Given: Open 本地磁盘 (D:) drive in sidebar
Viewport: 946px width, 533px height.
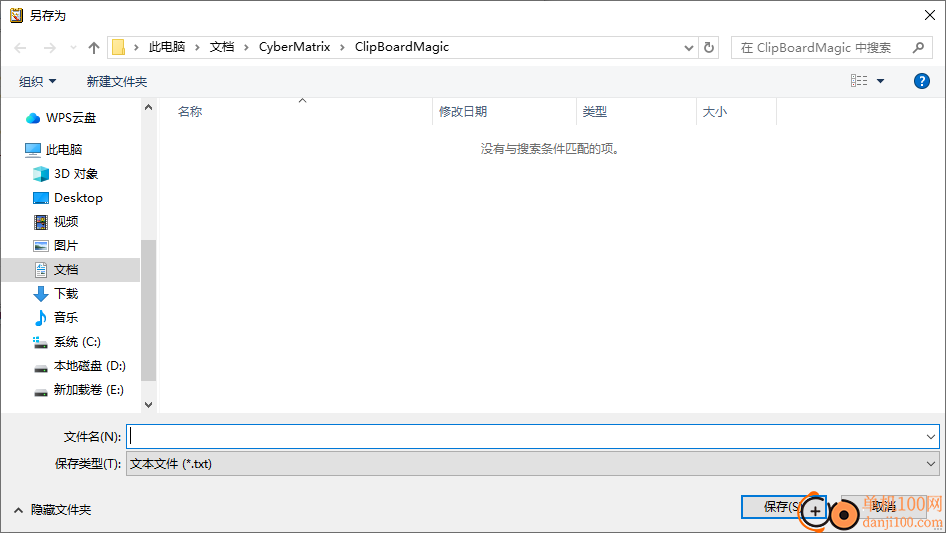Looking at the screenshot, I should click(x=79, y=366).
